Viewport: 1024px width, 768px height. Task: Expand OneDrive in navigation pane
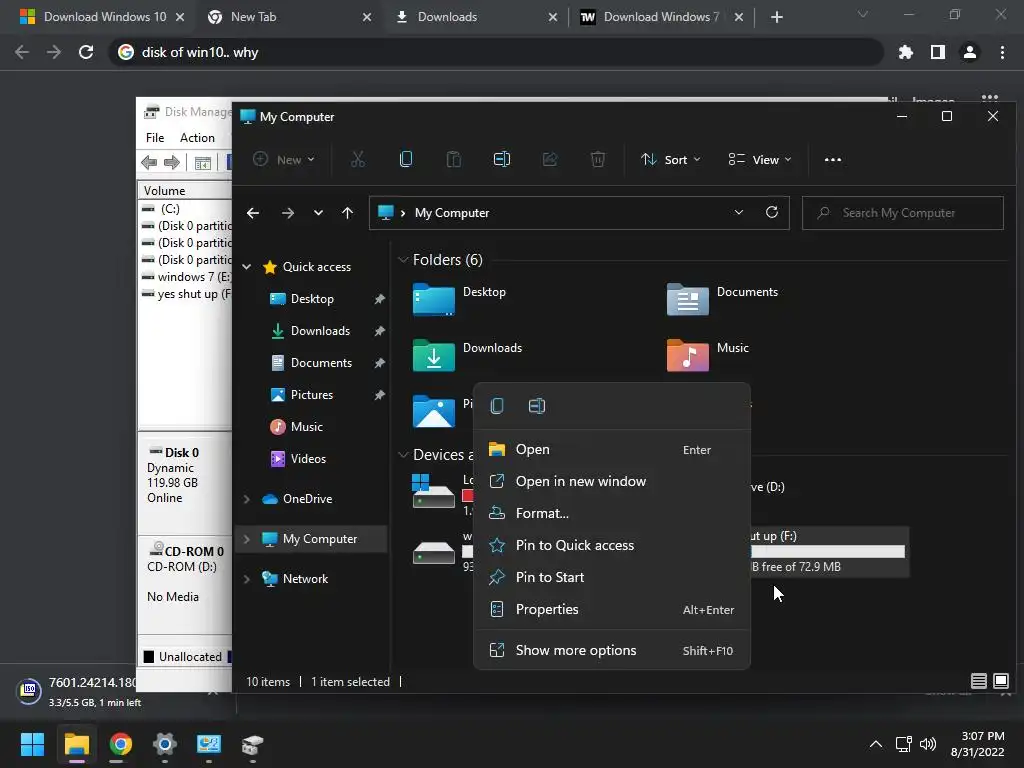coord(247,499)
